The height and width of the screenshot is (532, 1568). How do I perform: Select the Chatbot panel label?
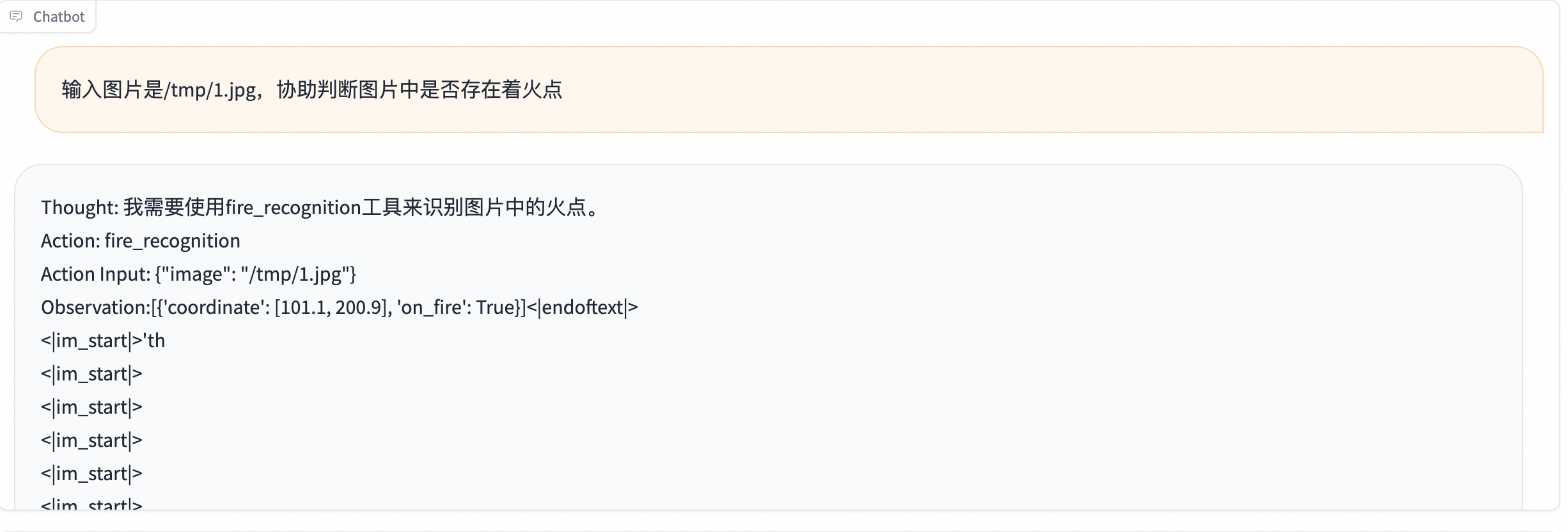[59, 16]
